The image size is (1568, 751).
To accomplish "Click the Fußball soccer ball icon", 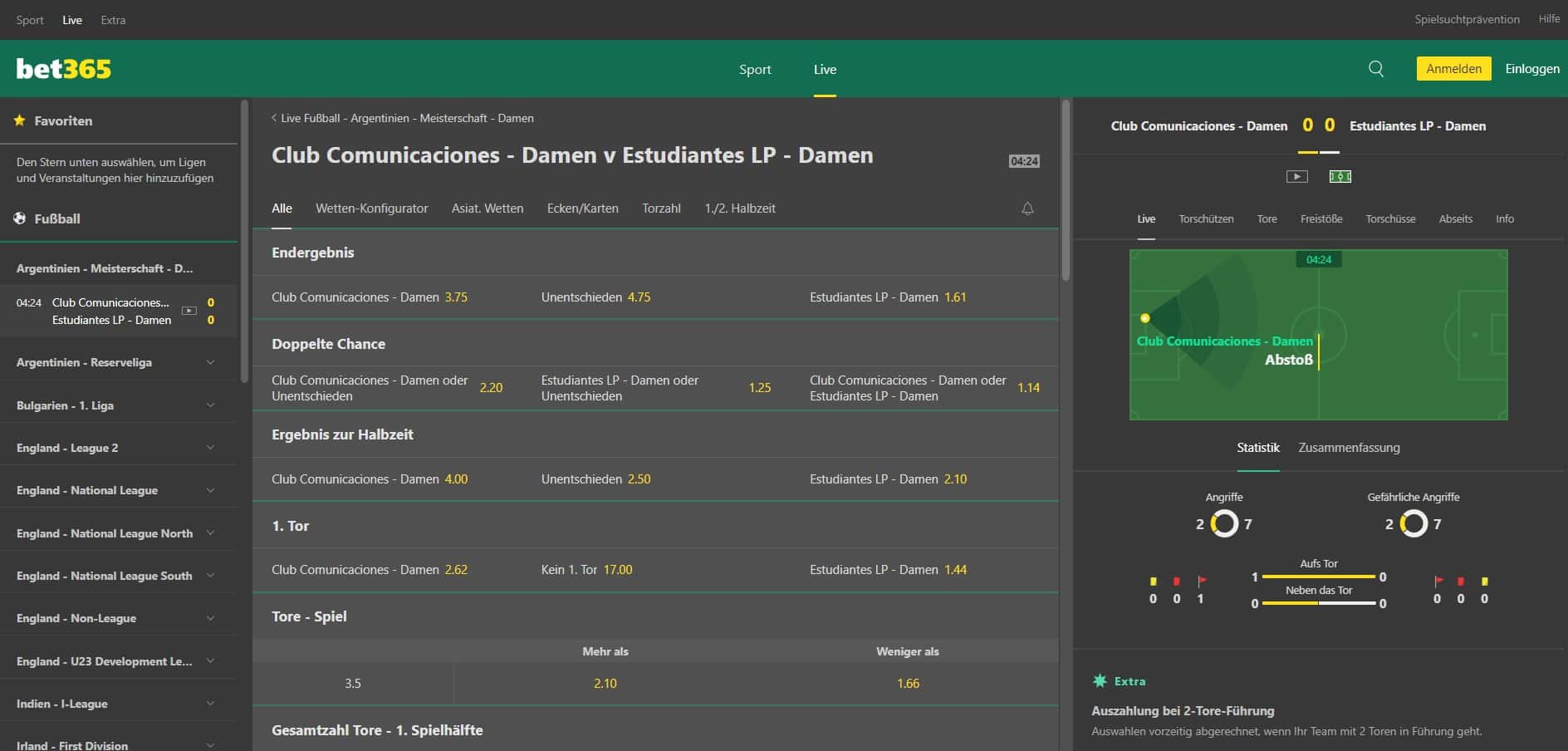I will 19,218.
